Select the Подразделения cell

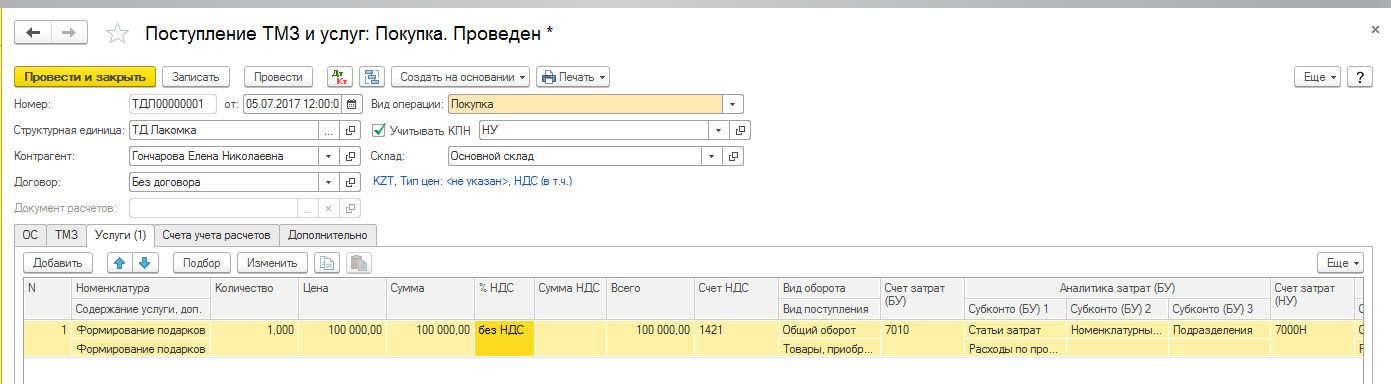coord(1219,330)
